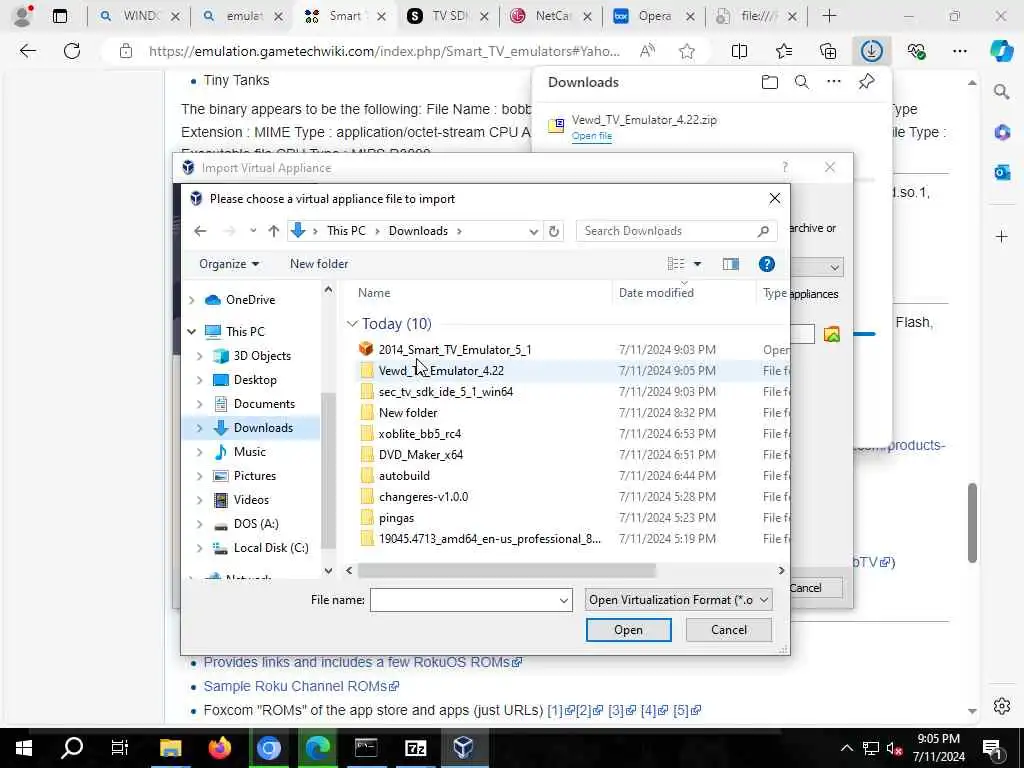Click the Up one level arrow in file dialog
This screenshot has width=1024, height=768.
(x=274, y=231)
